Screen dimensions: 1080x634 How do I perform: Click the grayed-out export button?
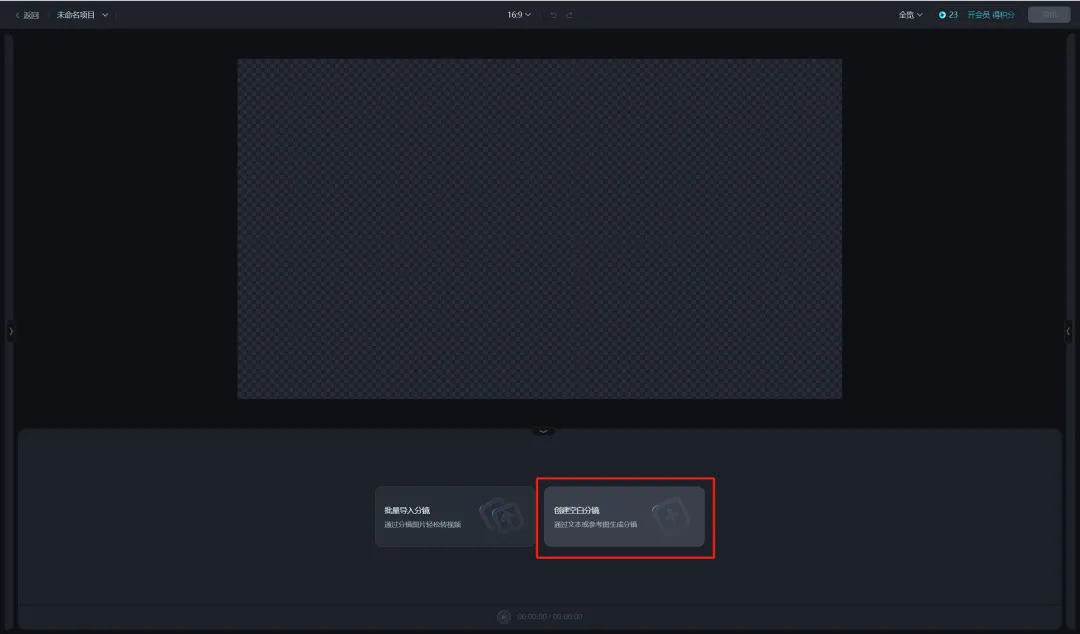(1048, 15)
